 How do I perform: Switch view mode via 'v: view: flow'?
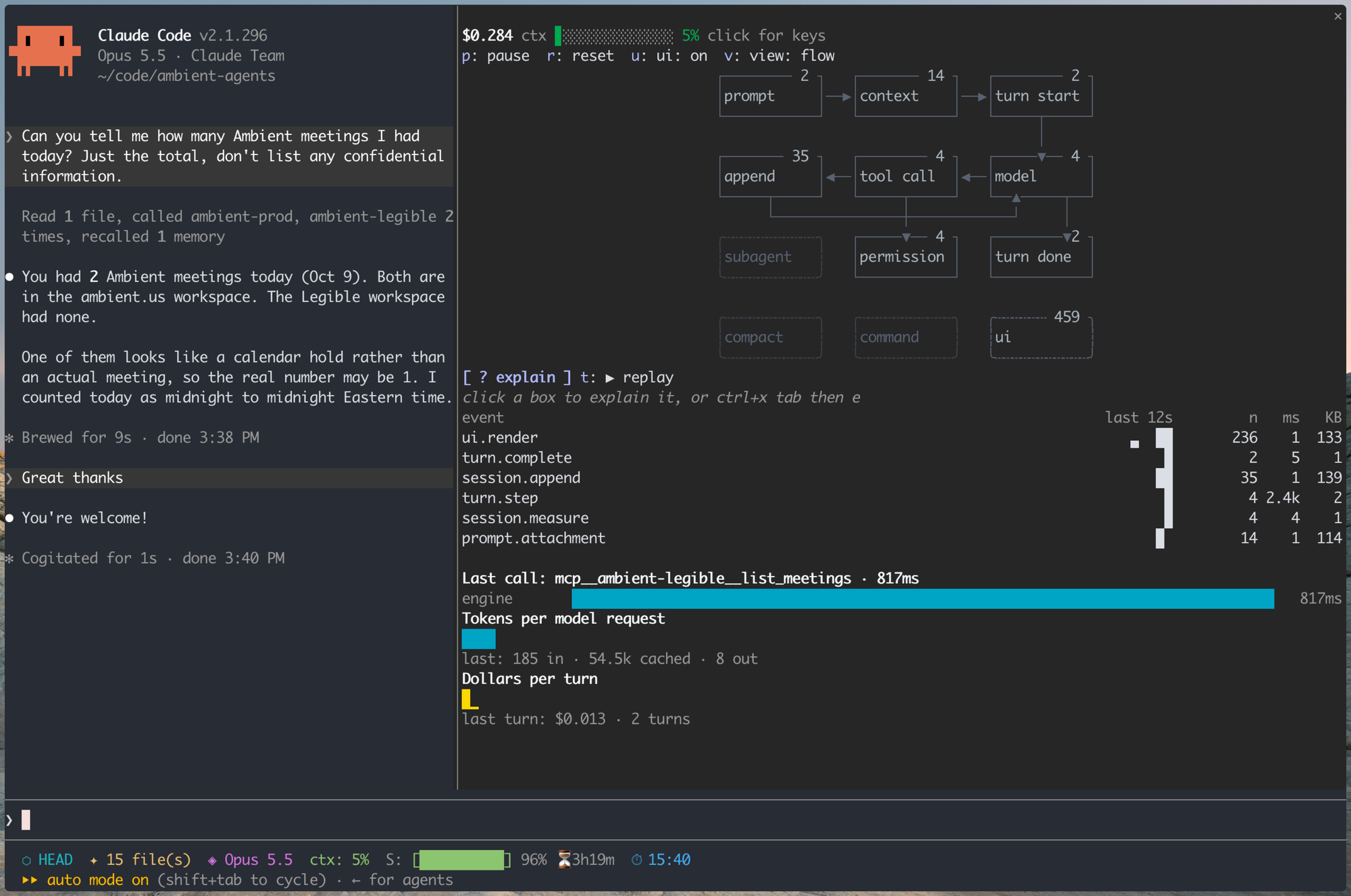(779, 56)
